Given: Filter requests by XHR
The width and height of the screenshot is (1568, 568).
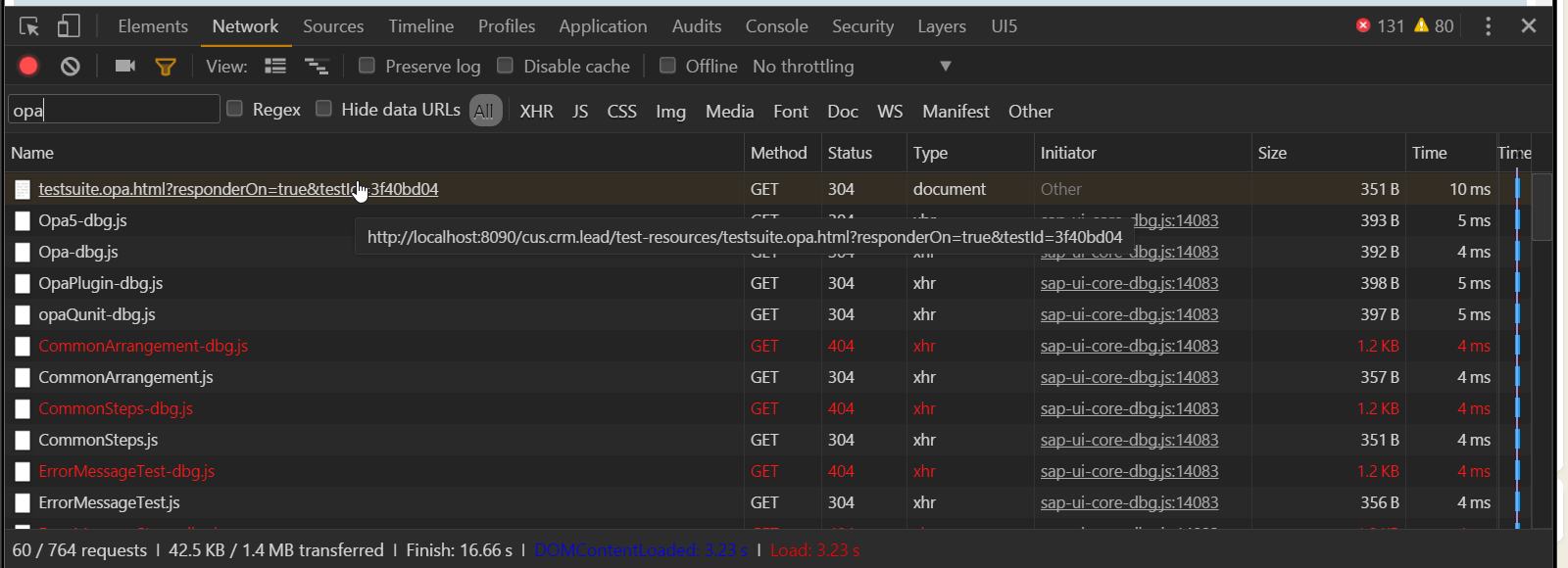Looking at the screenshot, I should click(x=536, y=112).
